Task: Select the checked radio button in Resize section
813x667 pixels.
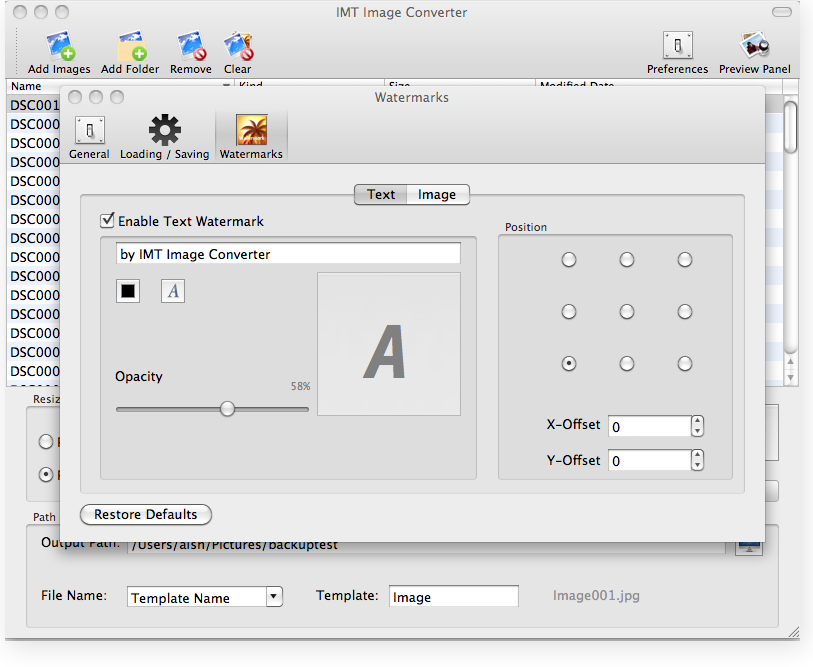Action: (46, 474)
